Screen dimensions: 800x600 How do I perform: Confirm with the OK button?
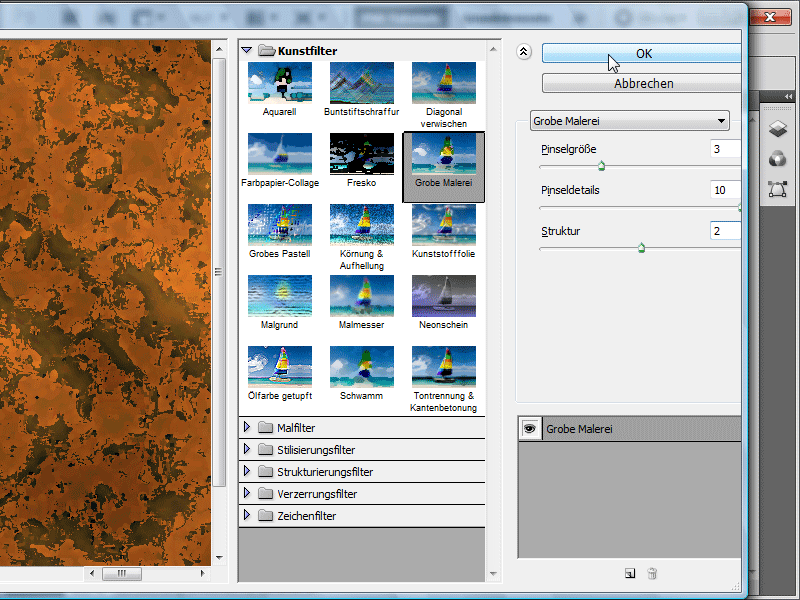tap(641, 54)
